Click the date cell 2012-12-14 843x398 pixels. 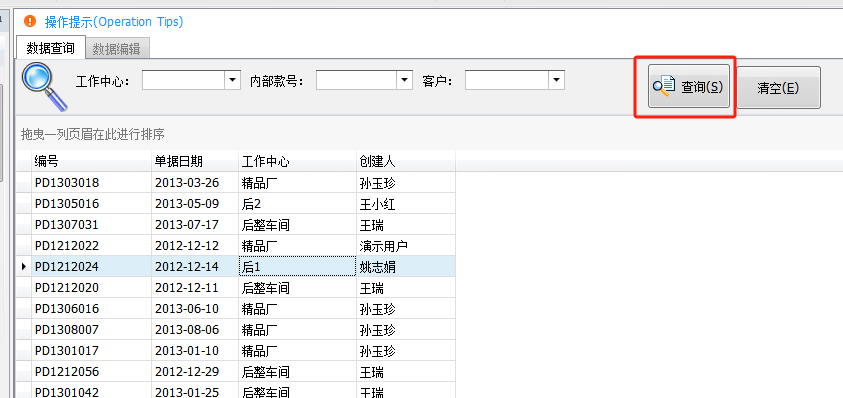coord(195,267)
